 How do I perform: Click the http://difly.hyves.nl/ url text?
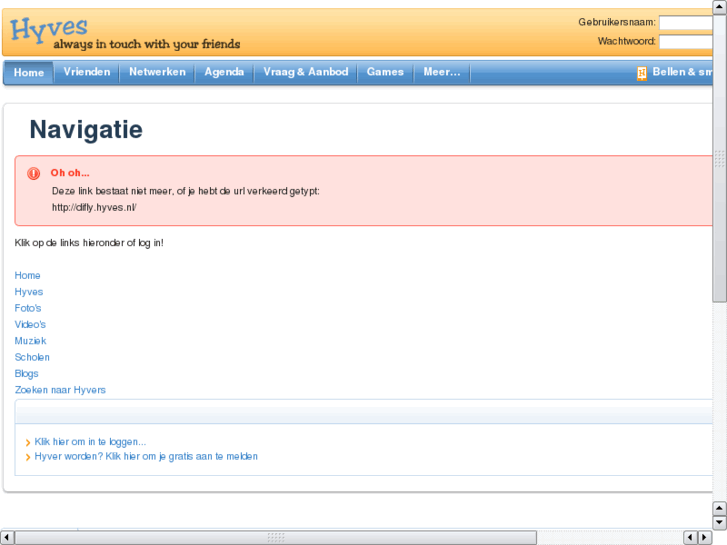click(x=94, y=207)
